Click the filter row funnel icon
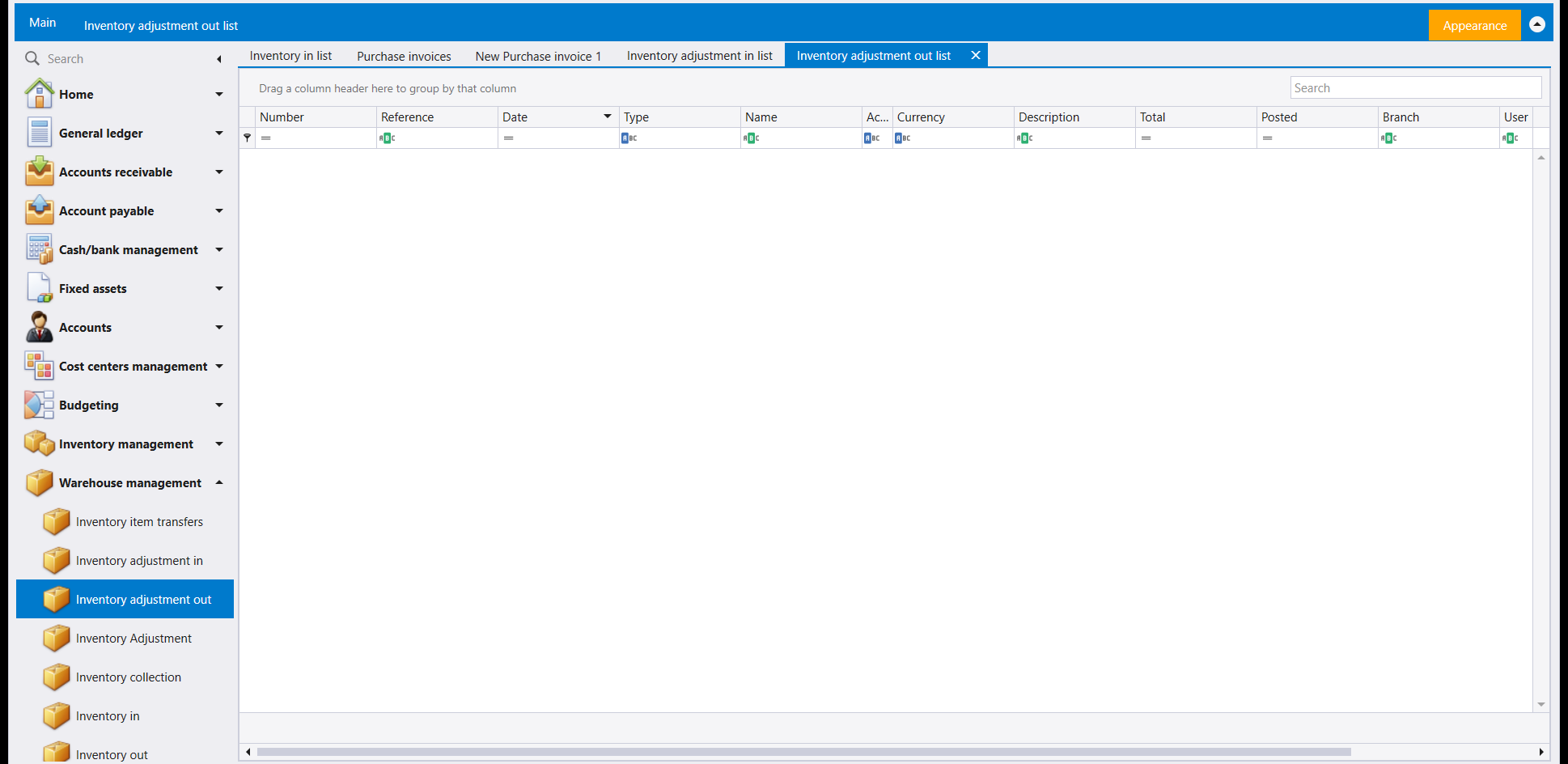 coord(248,138)
